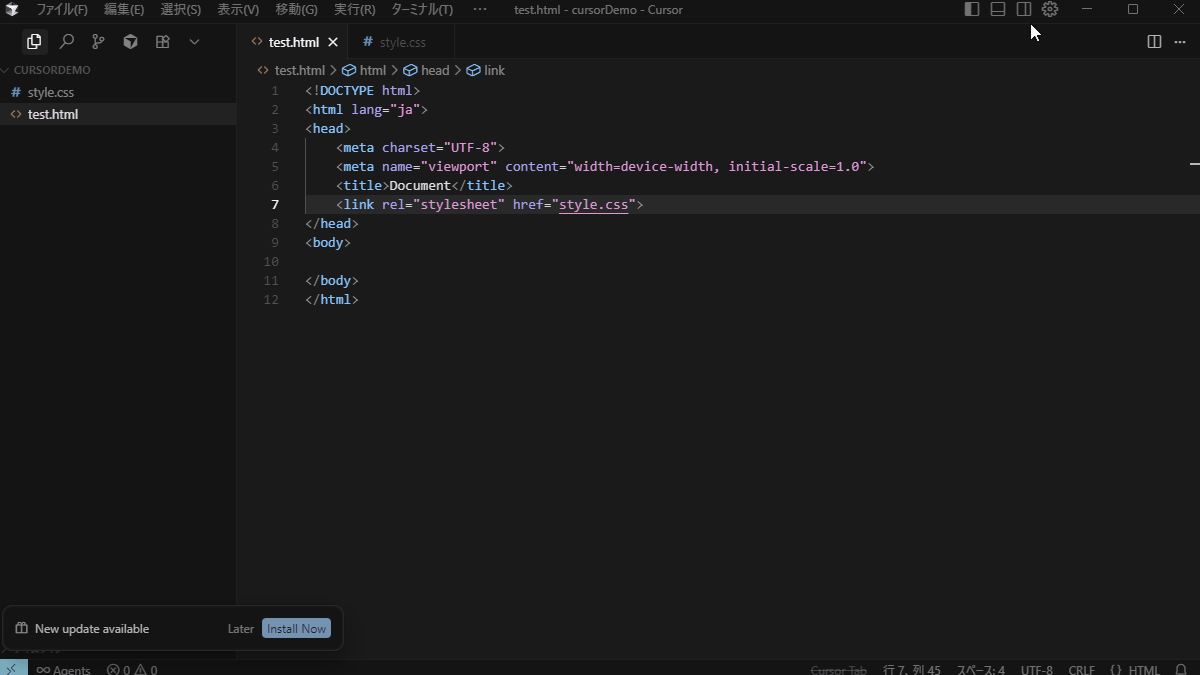The width and height of the screenshot is (1200, 675).
Task: Click the "UTF-8" charset value
Action: [470, 148]
